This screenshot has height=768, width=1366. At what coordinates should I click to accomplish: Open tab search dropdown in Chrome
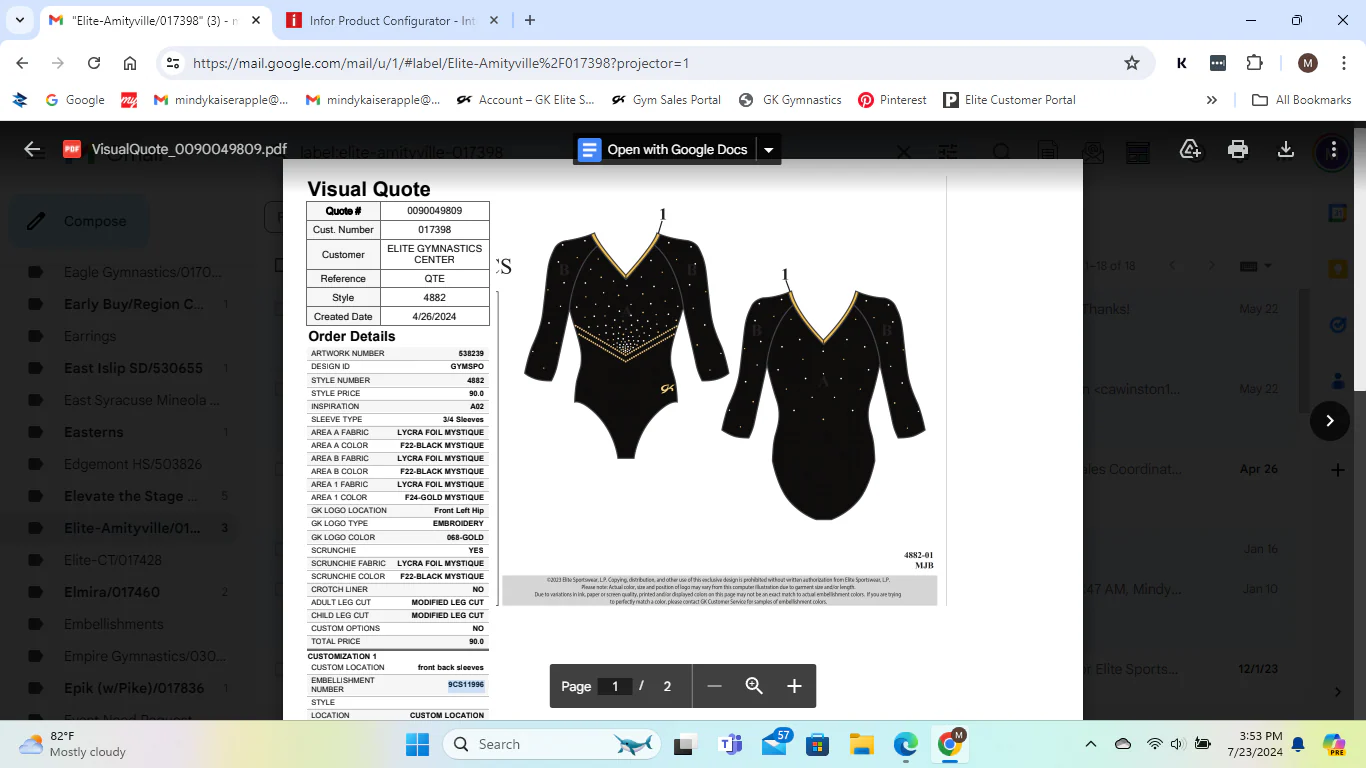click(x=20, y=20)
